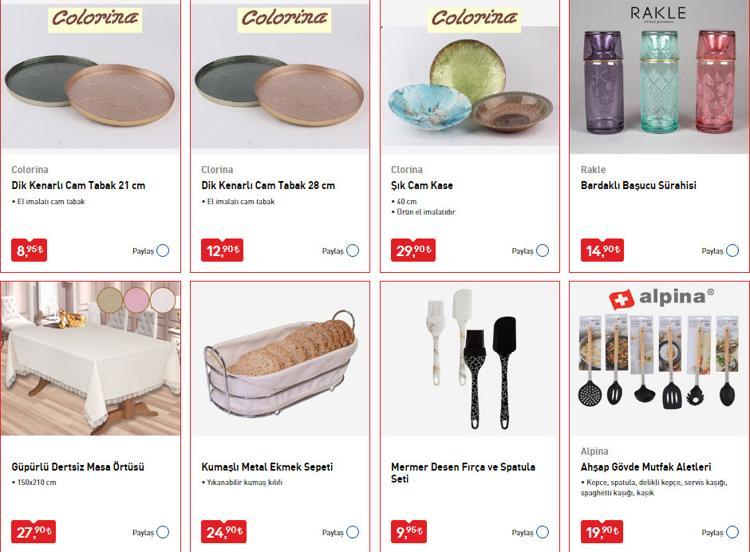Open the bread basket product image
This screenshot has width=750, height=552.
click(x=280, y=359)
